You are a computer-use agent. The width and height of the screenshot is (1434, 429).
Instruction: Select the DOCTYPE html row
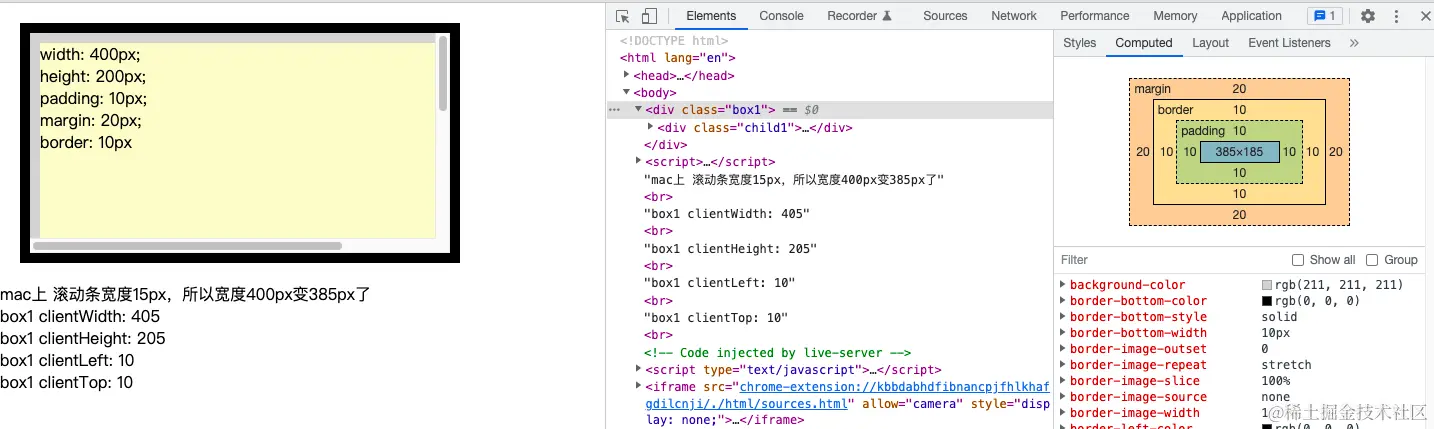[x=674, y=41]
